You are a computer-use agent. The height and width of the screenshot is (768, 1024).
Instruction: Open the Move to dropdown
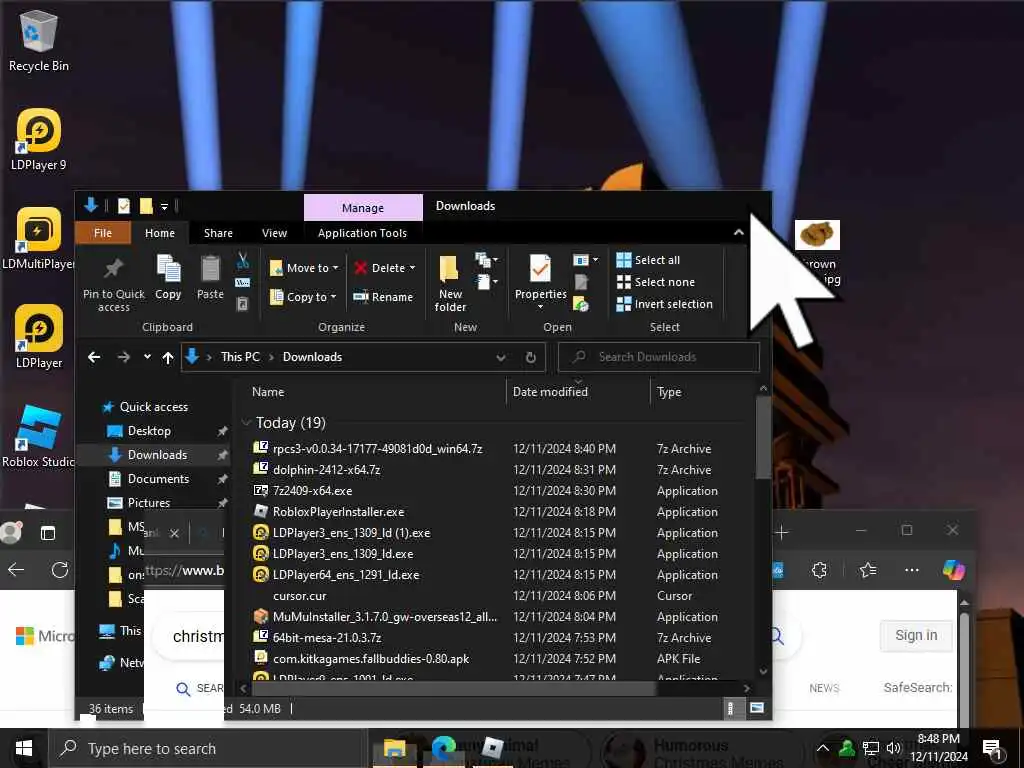[x=304, y=268]
